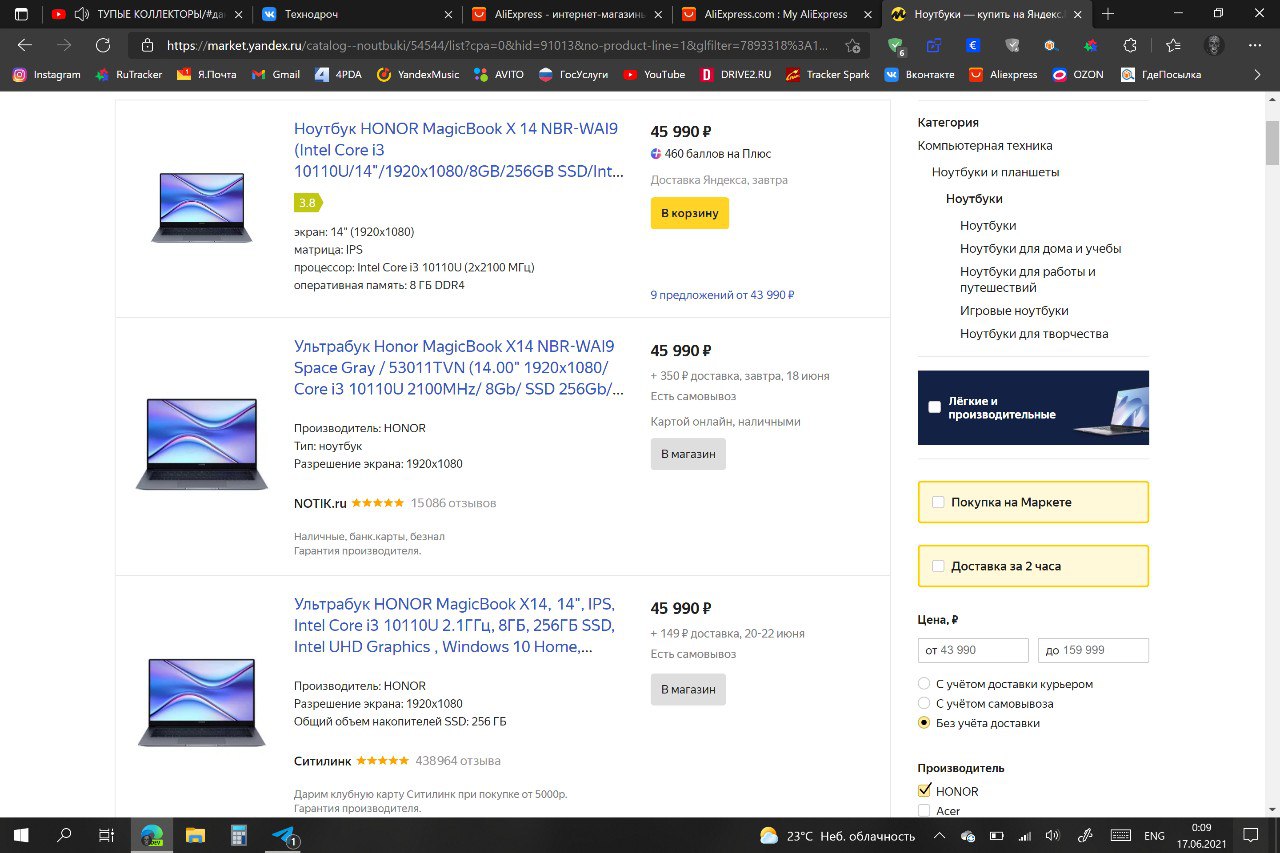This screenshot has width=1280, height=853.
Task: Open the green shield extension with badge 6
Action: tap(897, 45)
